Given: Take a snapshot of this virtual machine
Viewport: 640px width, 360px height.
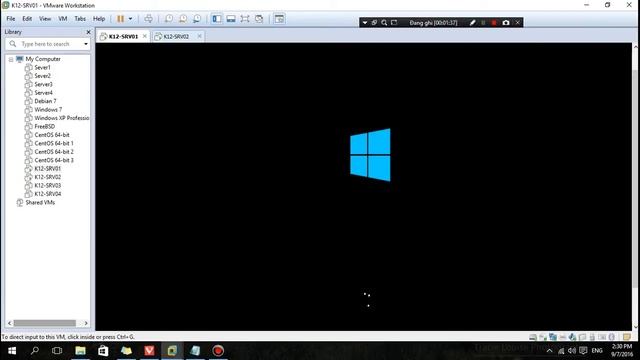Looking at the screenshot, I should click(169, 19).
